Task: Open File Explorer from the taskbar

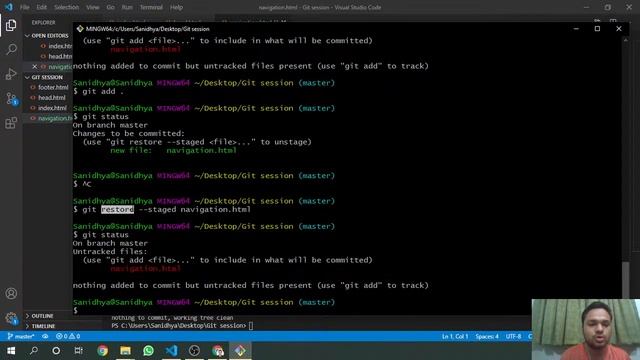Action: coord(125,351)
